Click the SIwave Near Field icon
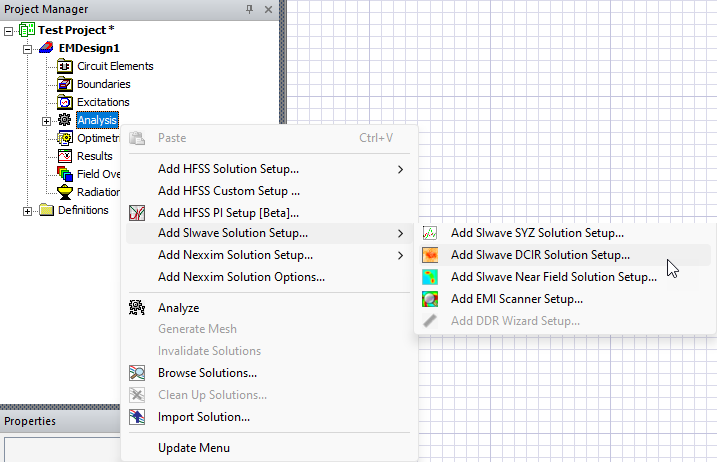Viewport: 717px width, 462px height. tap(430, 277)
